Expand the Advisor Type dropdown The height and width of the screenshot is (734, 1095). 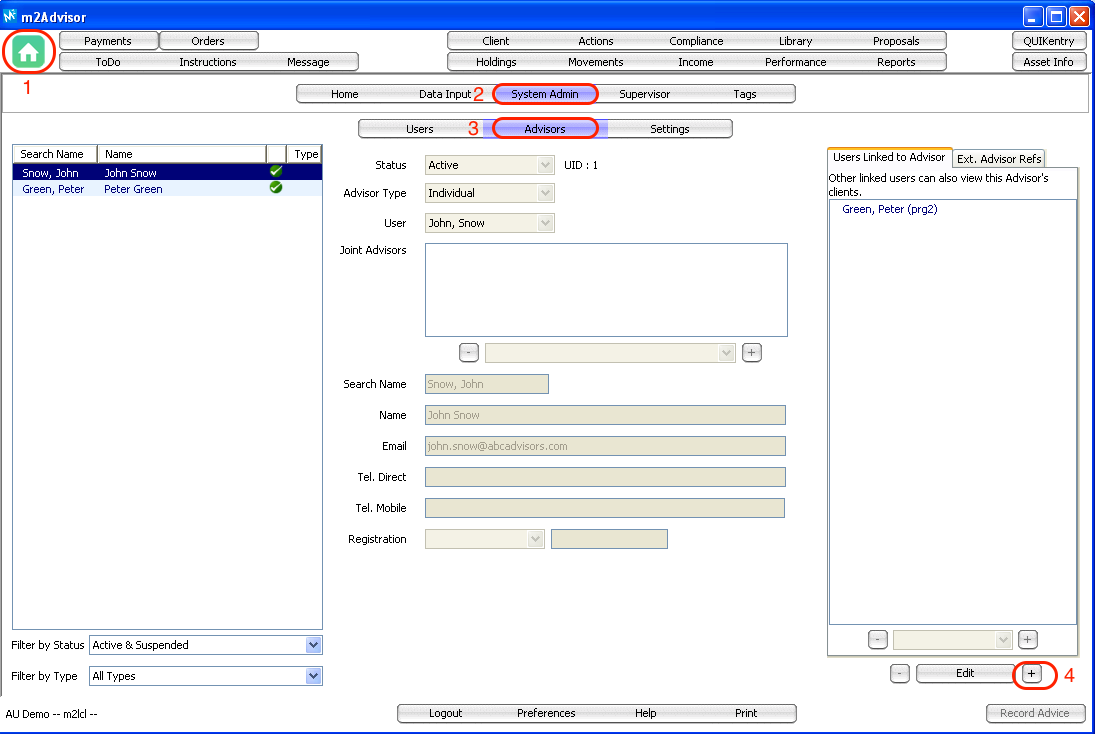545,193
